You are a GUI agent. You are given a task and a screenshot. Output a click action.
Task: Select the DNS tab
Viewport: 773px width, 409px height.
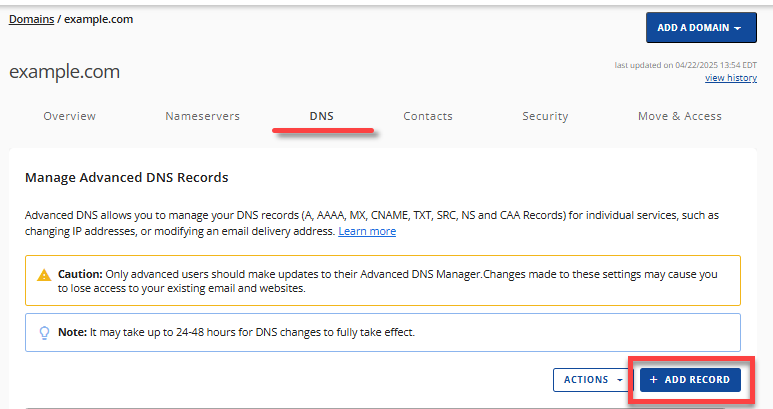pos(322,116)
